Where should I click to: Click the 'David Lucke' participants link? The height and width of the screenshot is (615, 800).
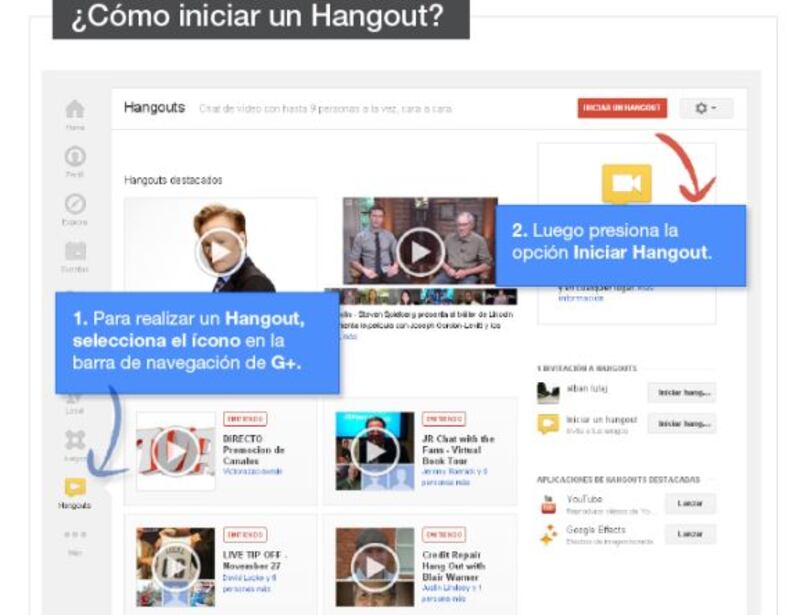pos(249,583)
